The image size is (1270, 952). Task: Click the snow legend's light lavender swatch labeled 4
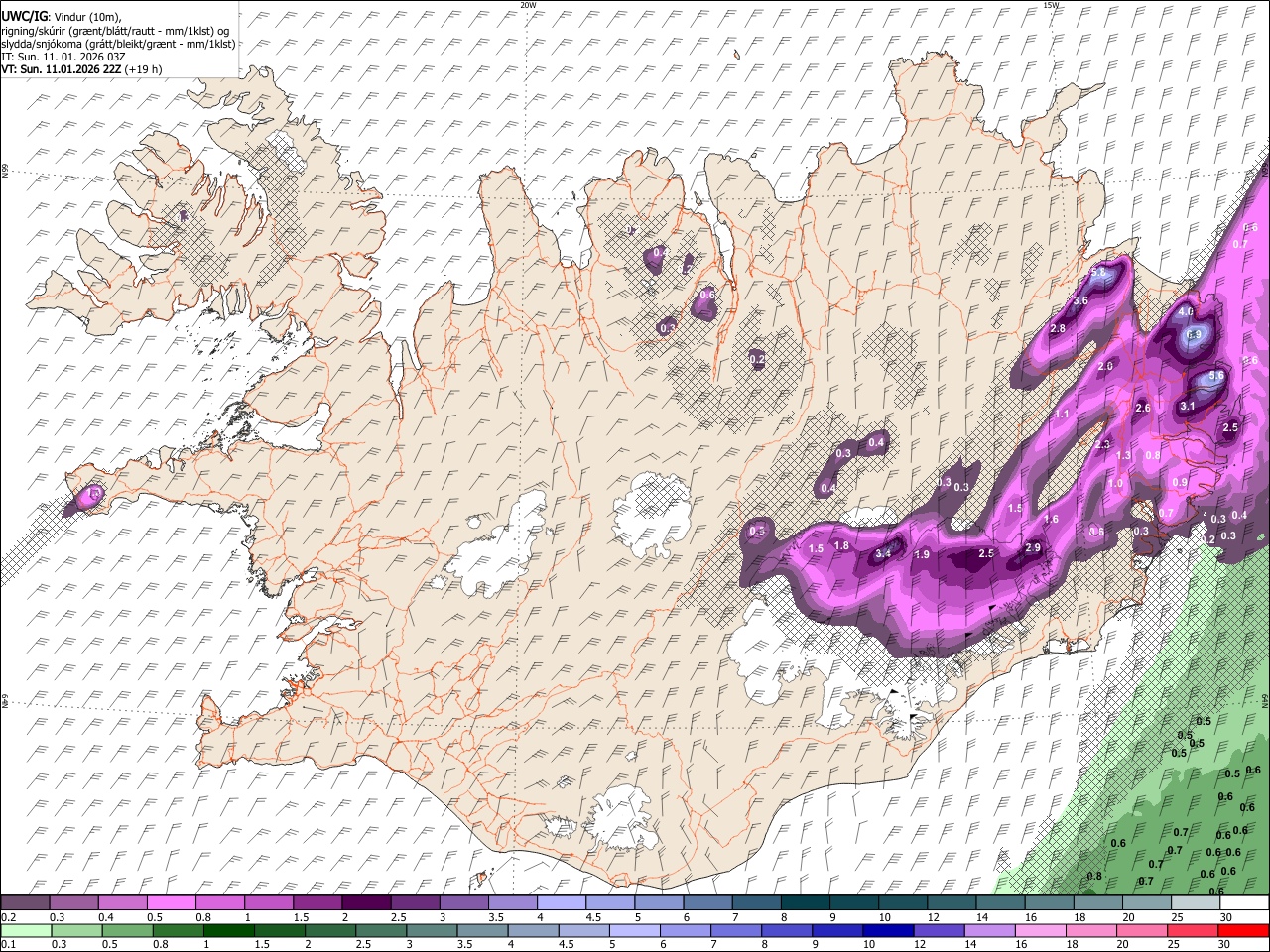pos(561,902)
